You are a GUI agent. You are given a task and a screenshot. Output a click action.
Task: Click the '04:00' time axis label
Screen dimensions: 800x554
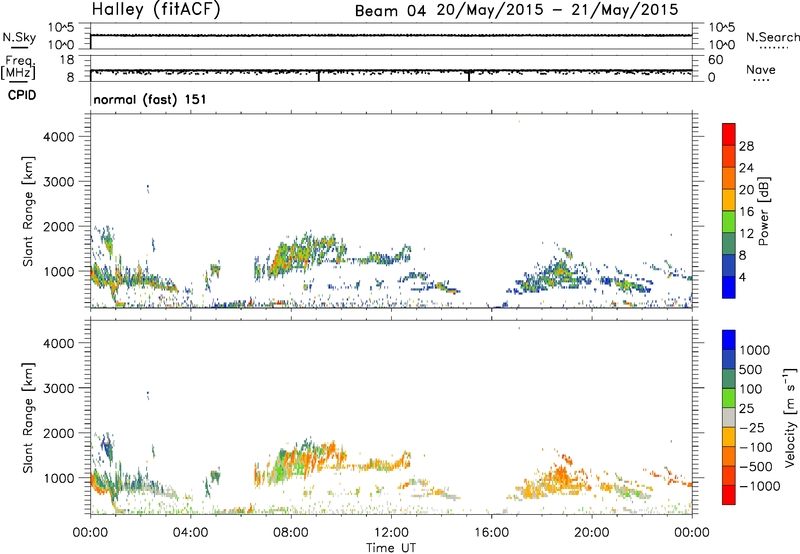click(x=190, y=533)
